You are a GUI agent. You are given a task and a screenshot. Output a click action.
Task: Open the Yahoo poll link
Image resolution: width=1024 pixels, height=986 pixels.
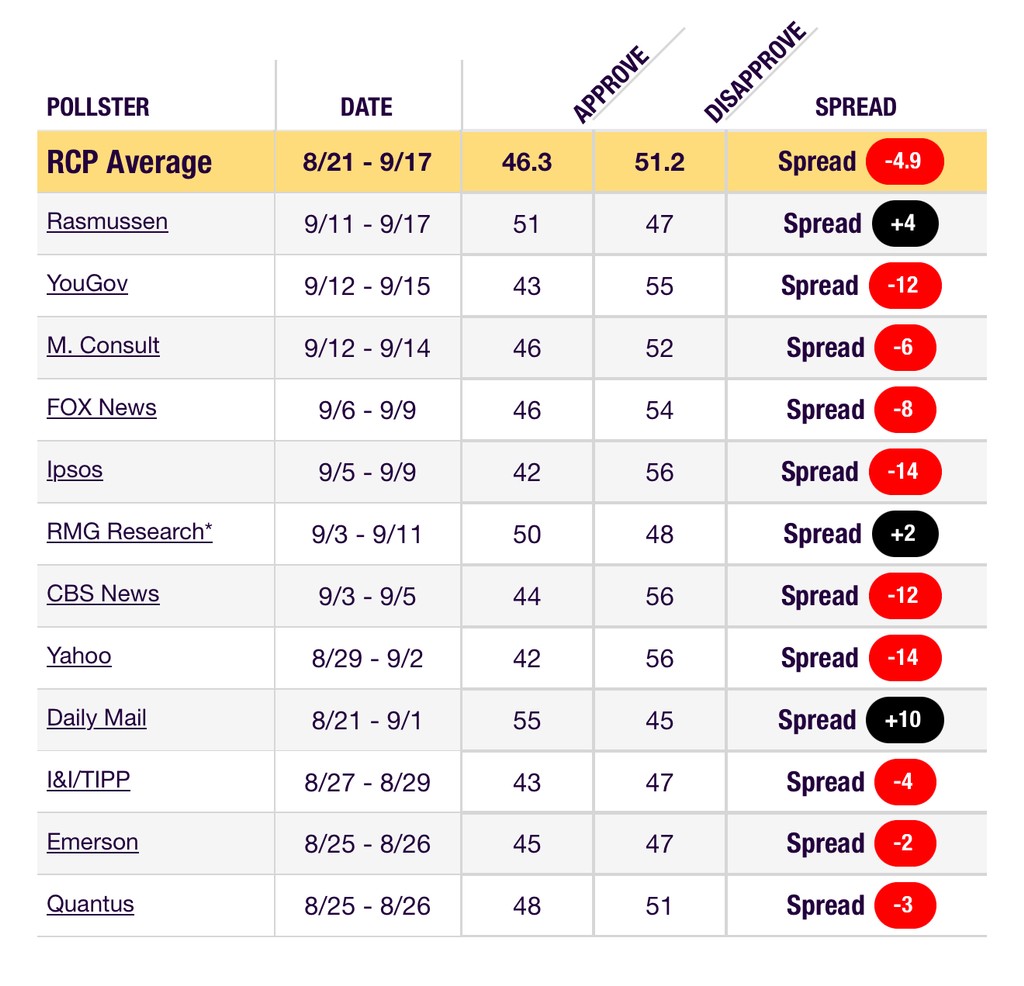click(79, 656)
